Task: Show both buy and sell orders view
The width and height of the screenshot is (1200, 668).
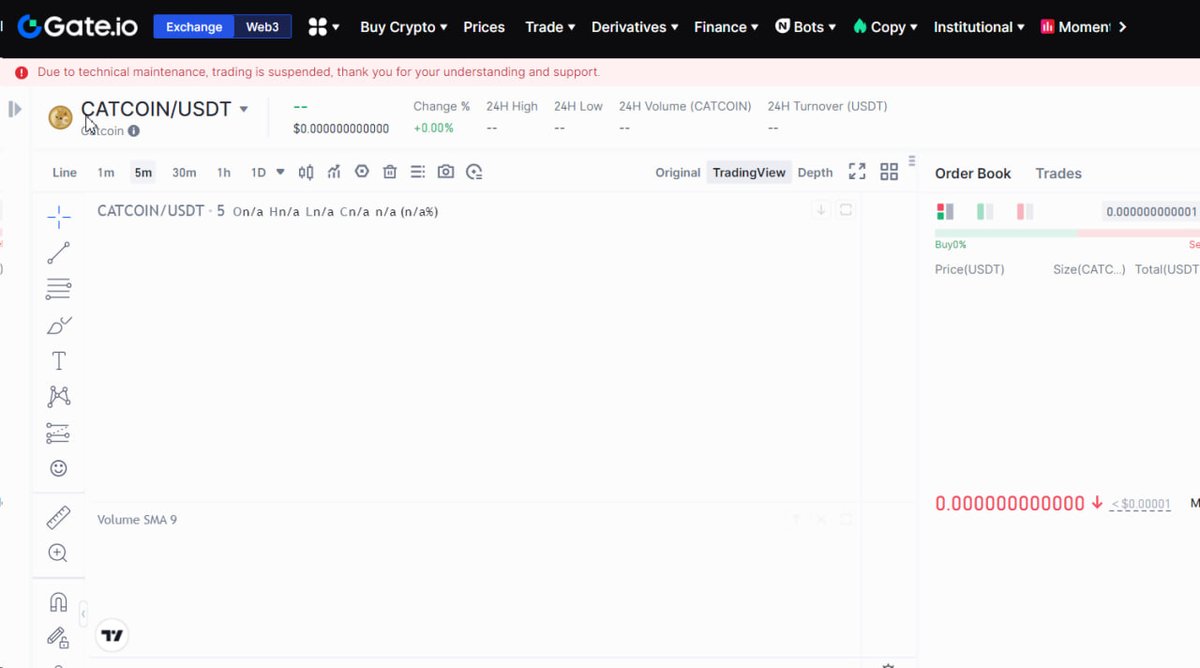Action: (945, 212)
